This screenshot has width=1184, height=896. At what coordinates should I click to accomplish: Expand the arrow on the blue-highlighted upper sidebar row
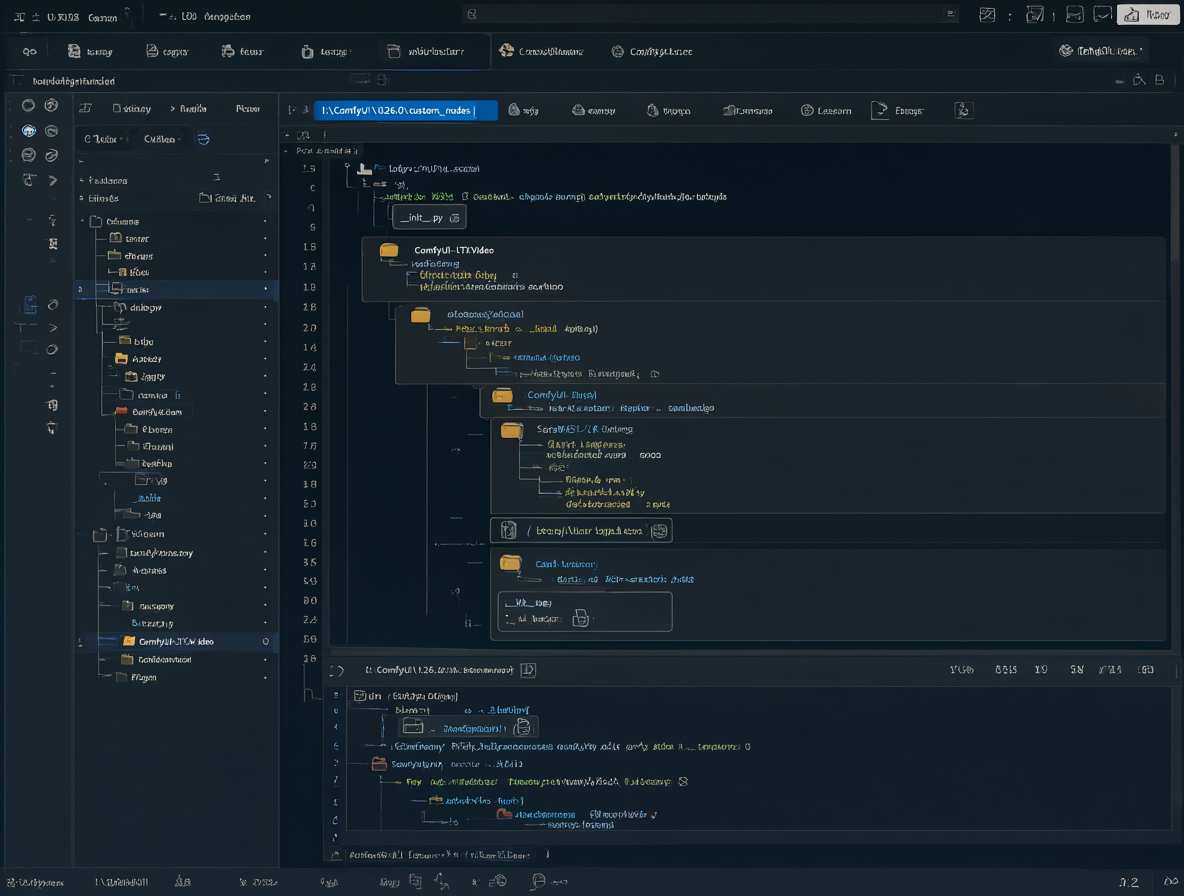[x=81, y=289]
